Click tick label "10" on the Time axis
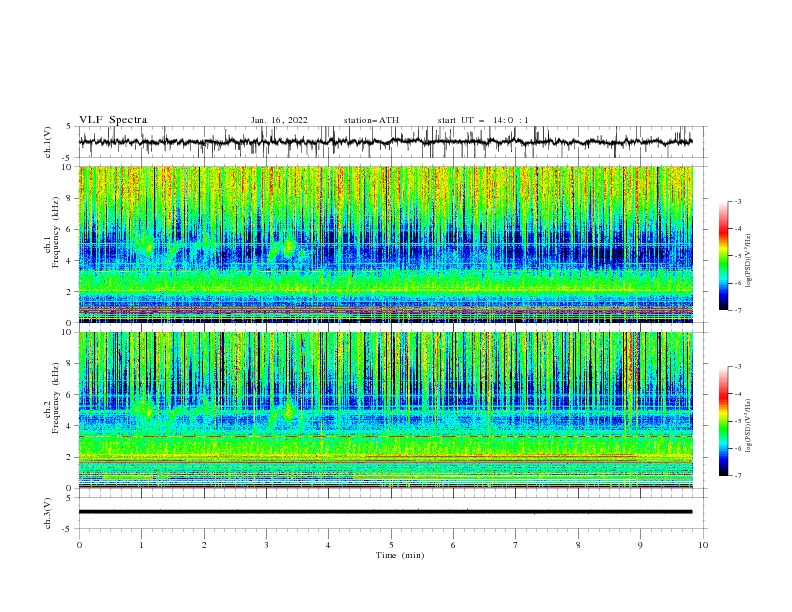This screenshot has height=612, width=792. [x=703, y=545]
